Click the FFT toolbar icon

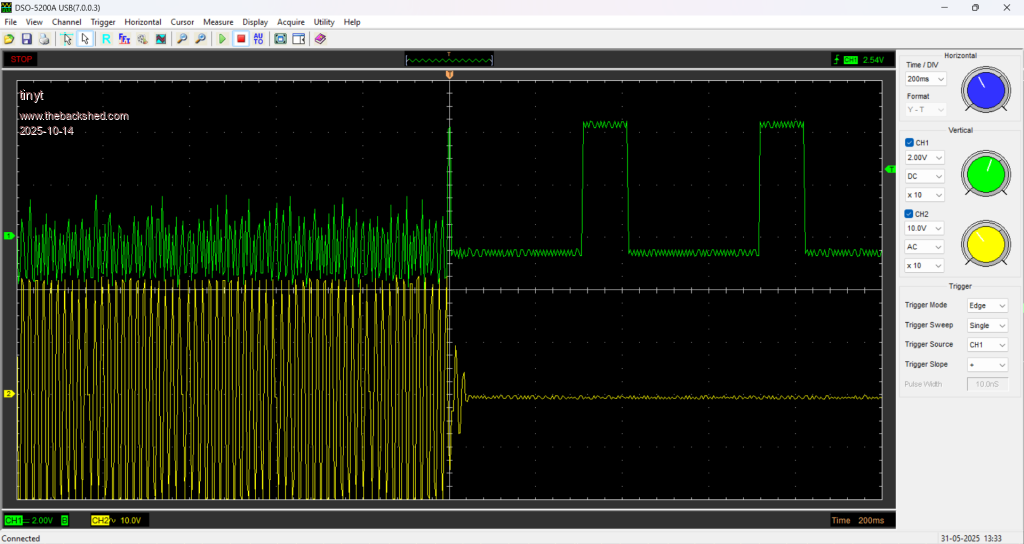124,39
